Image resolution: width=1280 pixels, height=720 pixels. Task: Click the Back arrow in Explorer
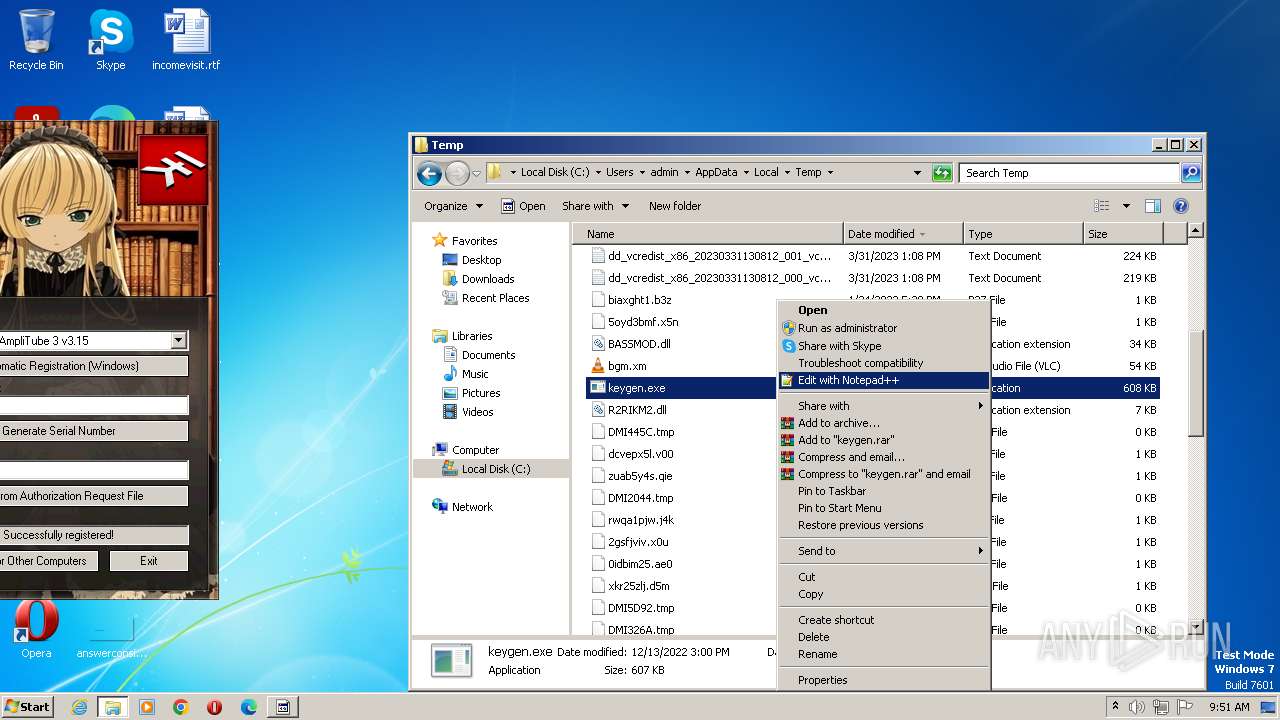coord(430,173)
